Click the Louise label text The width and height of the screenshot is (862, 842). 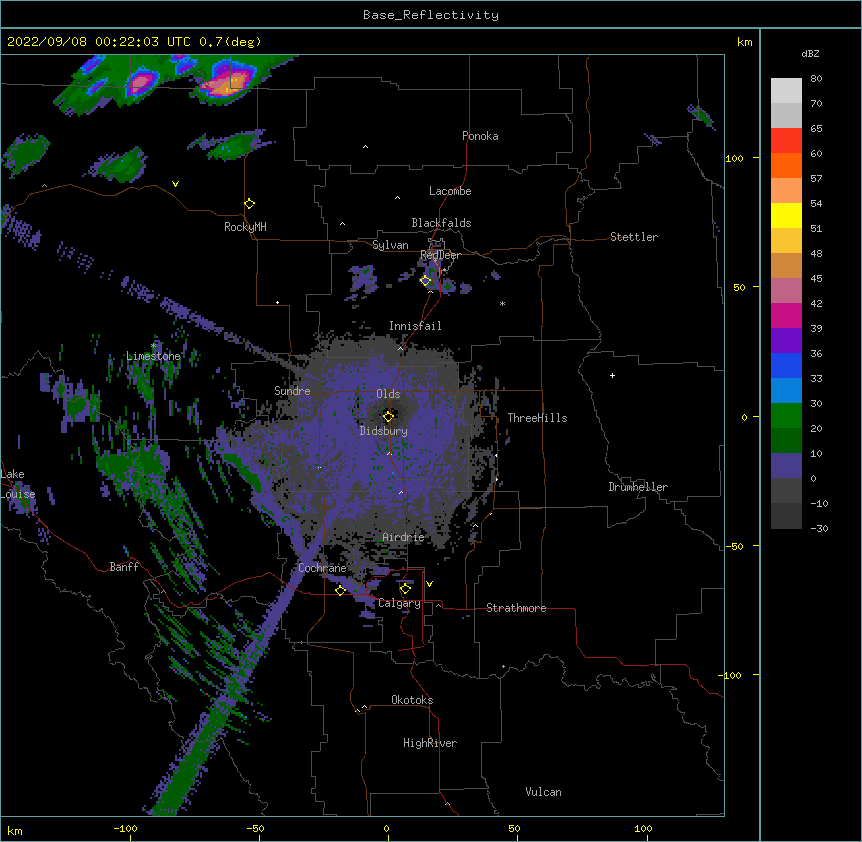coord(18,494)
